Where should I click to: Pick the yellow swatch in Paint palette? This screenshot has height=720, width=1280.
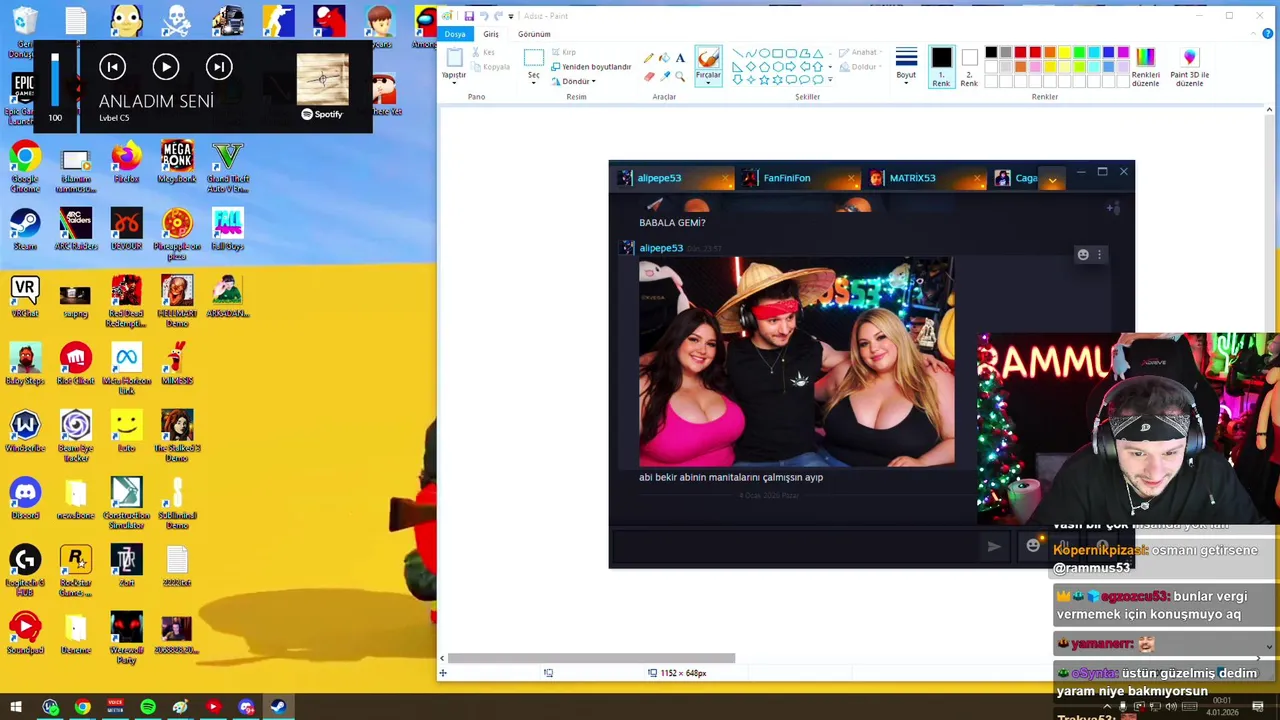(1064, 53)
